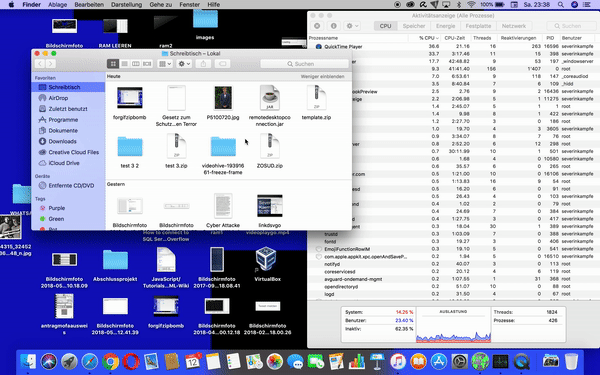Open the Trash in the Dock

(571, 361)
